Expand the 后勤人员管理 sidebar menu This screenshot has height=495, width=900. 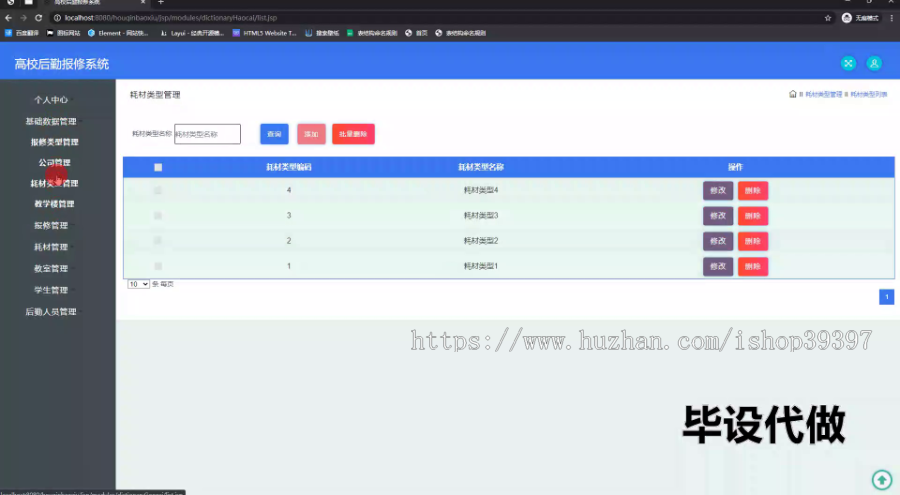pos(51,311)
